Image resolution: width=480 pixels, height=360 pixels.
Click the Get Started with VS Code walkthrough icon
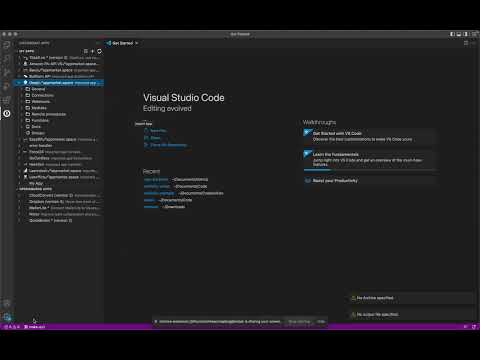click(x=308, y=133)
